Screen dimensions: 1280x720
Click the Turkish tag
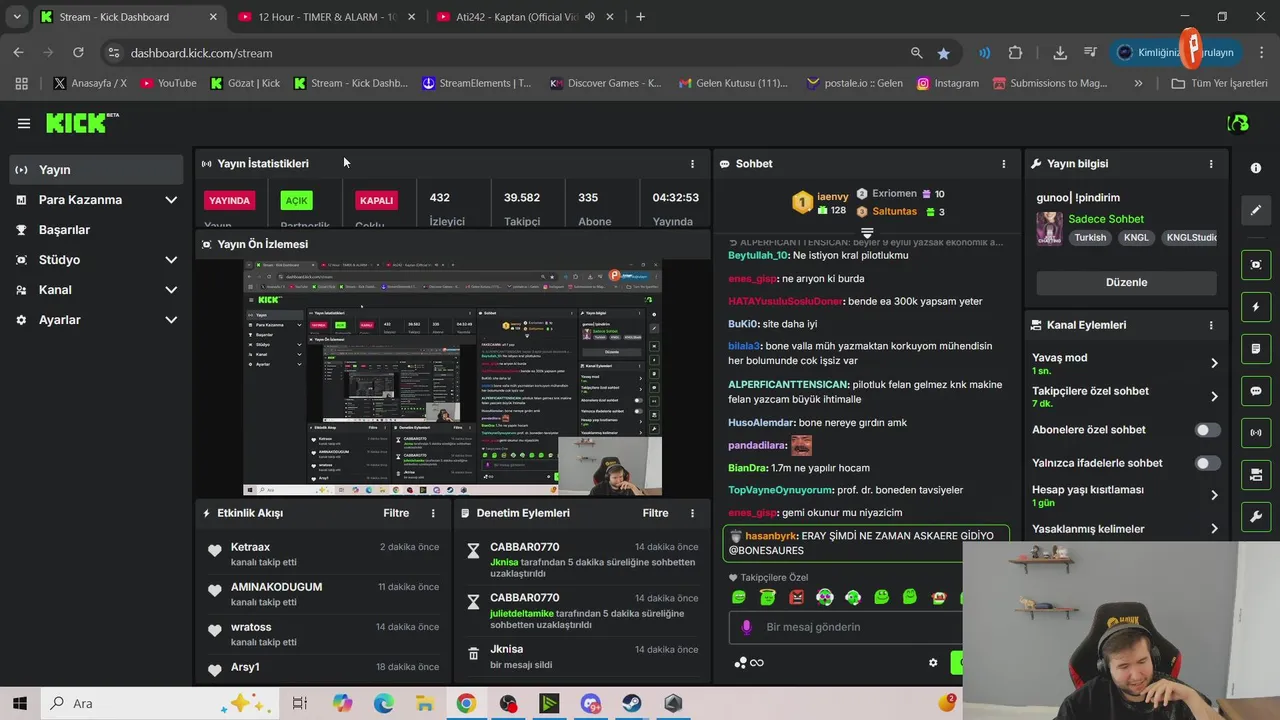1090,238
